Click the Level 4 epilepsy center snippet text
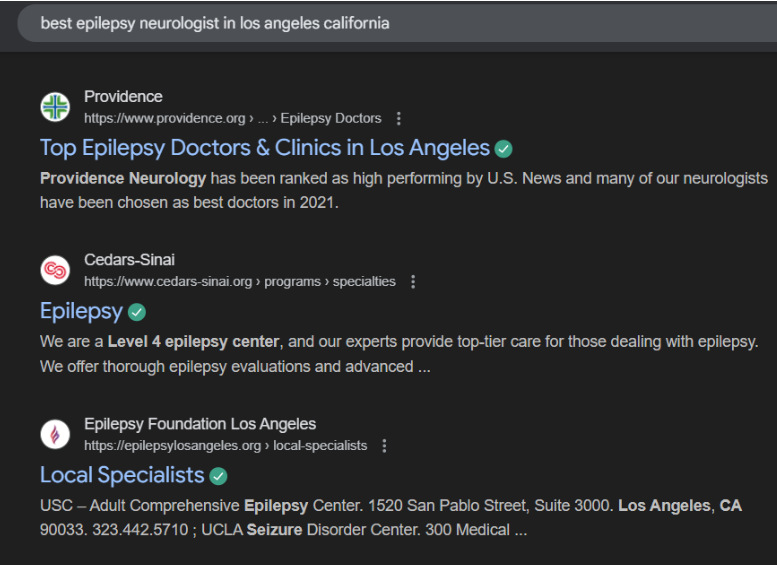This screenshot has width=777, height=565. tap(193, 342)
